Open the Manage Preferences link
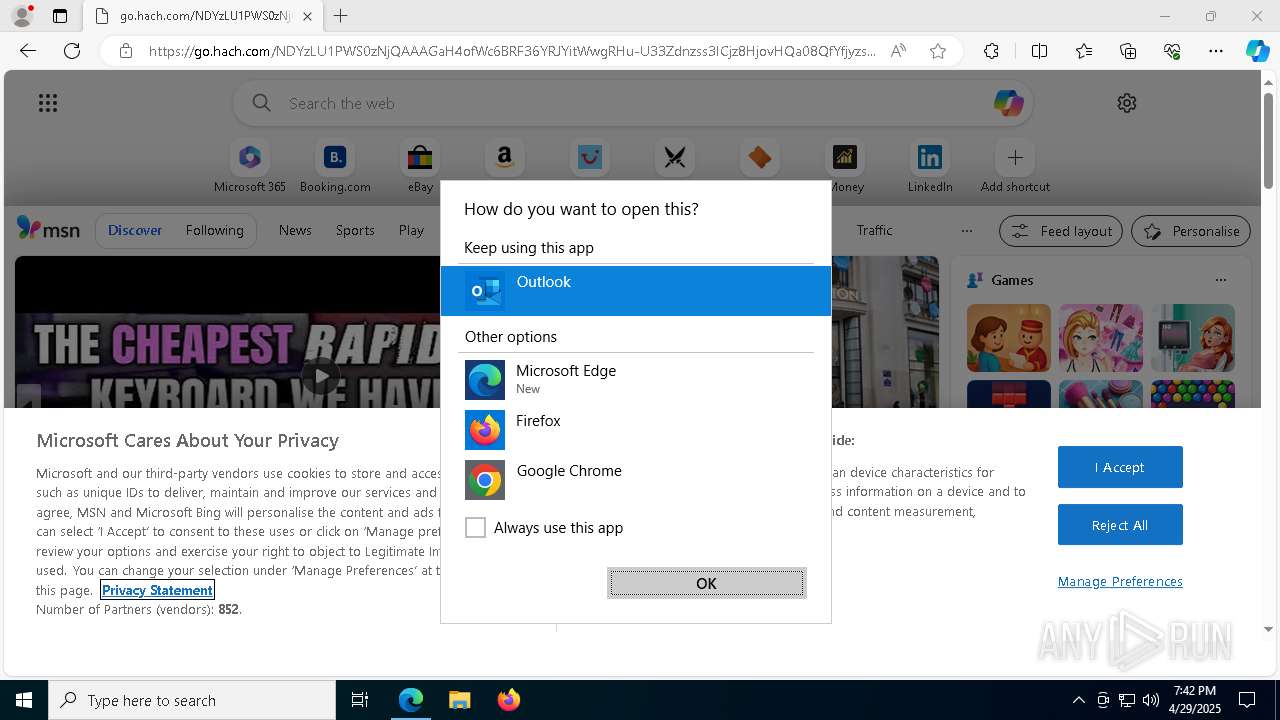The width and height of the screenshot is (1280, 720). click(x=1120, y=581)
